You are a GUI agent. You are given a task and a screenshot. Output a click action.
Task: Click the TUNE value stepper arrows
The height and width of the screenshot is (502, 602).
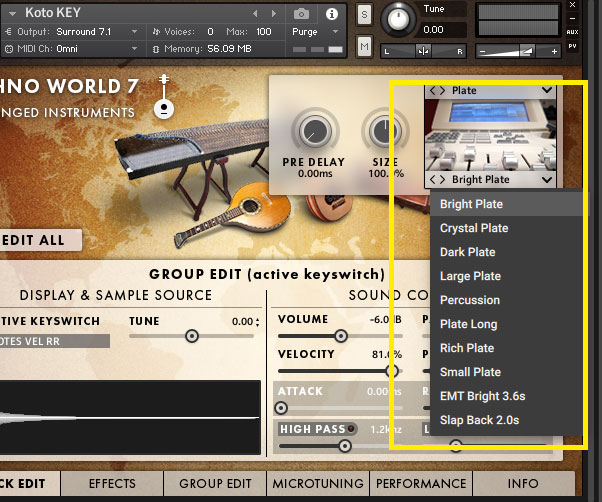257,322
